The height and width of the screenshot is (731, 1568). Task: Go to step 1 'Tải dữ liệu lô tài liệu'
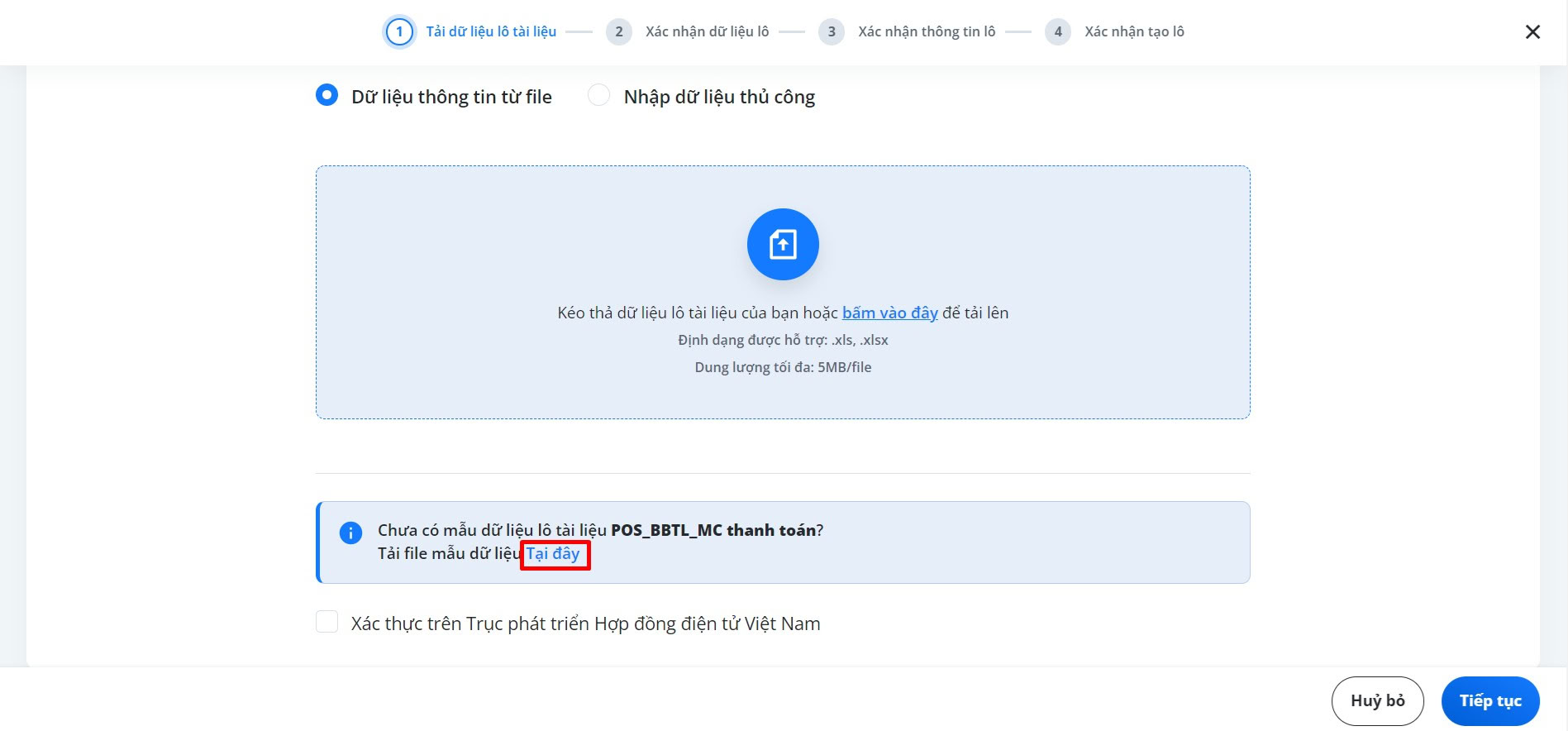469,31
